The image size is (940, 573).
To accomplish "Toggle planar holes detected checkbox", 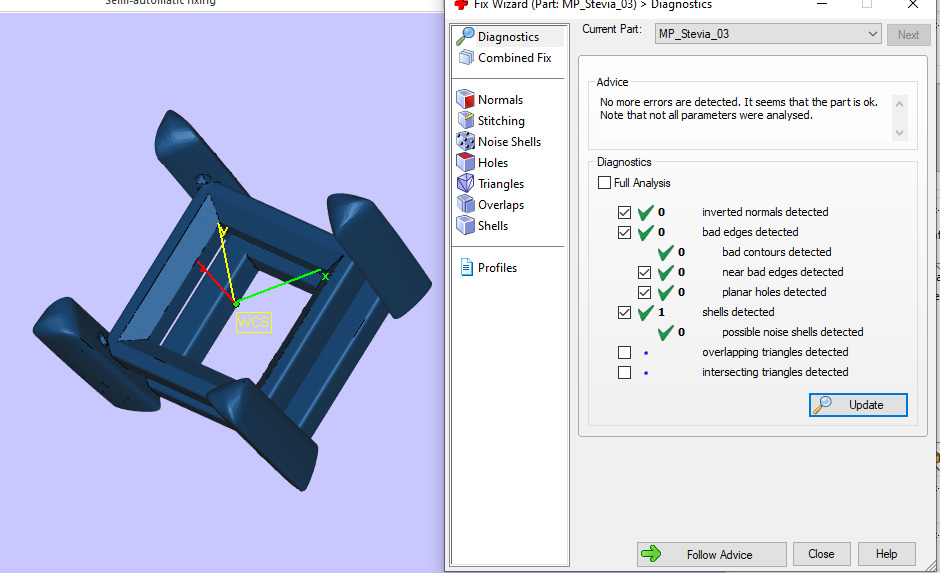I will pyautogui.click(x=644, y=292).
